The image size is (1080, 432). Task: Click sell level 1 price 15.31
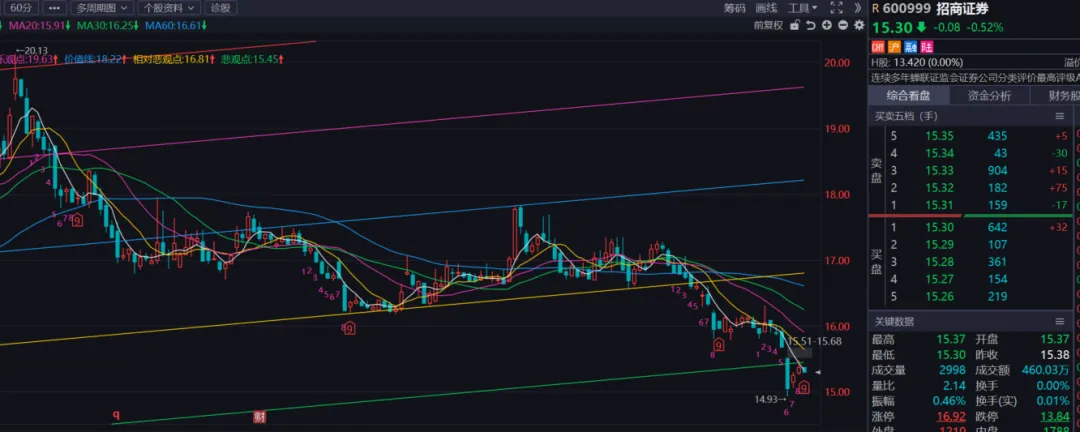pyautogui.click(x=938, y=205)
